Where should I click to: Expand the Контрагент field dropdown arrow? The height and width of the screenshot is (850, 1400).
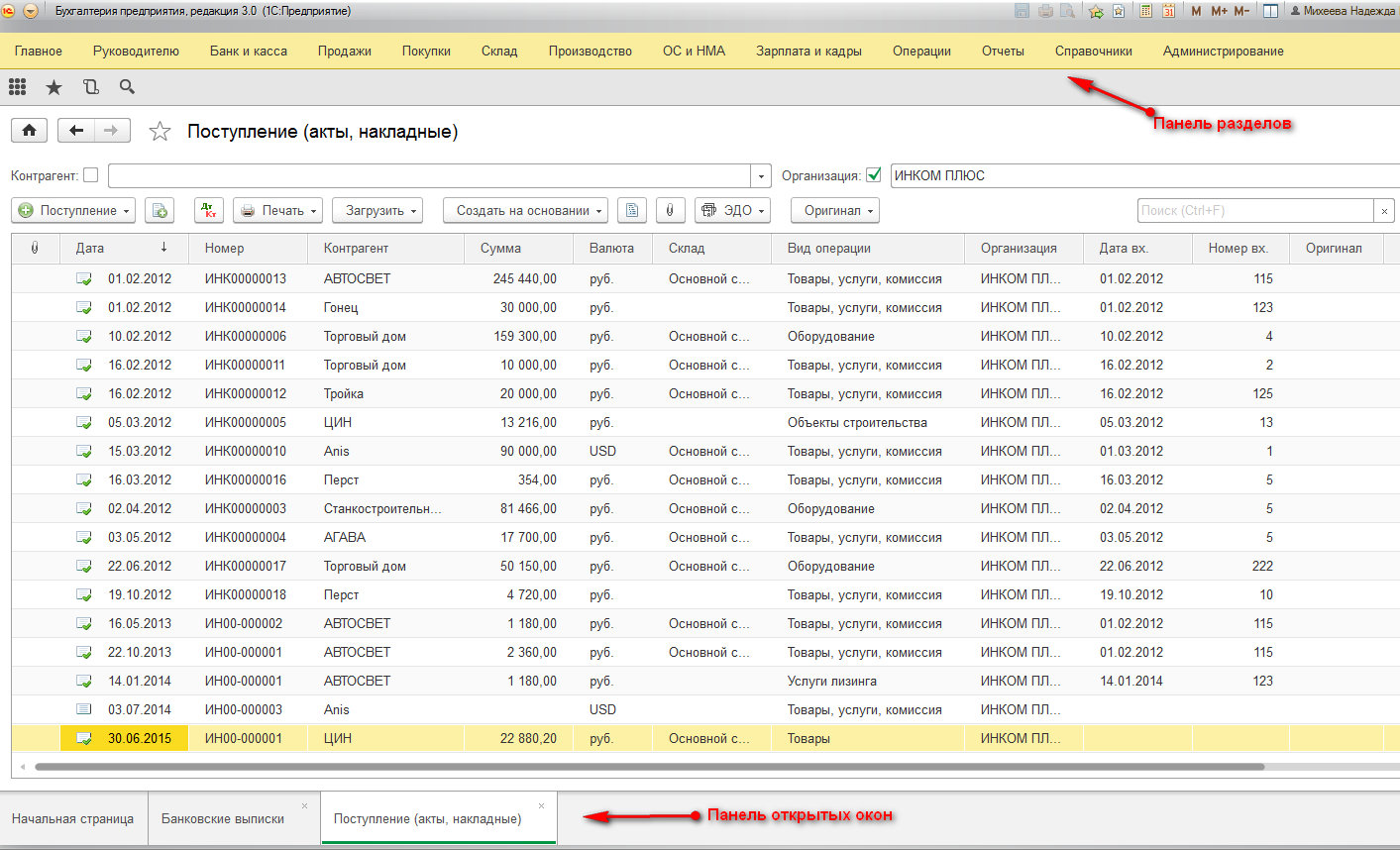761,176
